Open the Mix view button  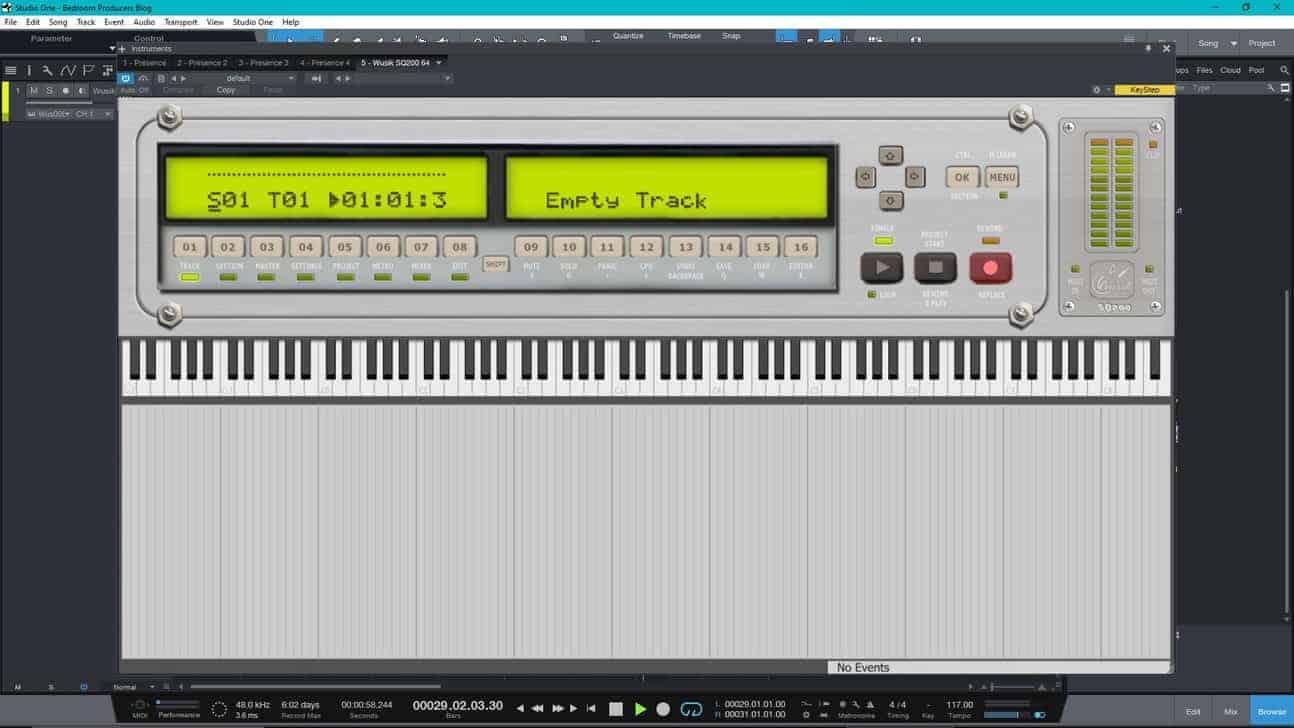[x=1231, y=712]
